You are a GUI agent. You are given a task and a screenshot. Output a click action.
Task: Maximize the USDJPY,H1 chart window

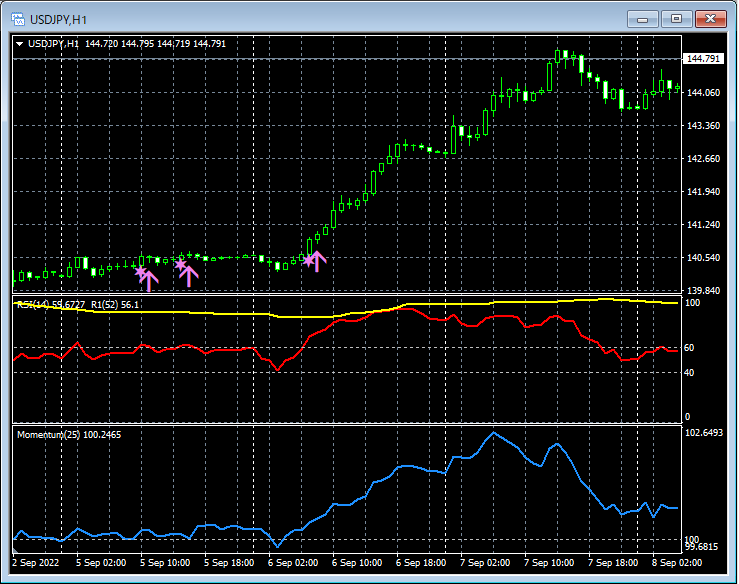pos(676,19)
